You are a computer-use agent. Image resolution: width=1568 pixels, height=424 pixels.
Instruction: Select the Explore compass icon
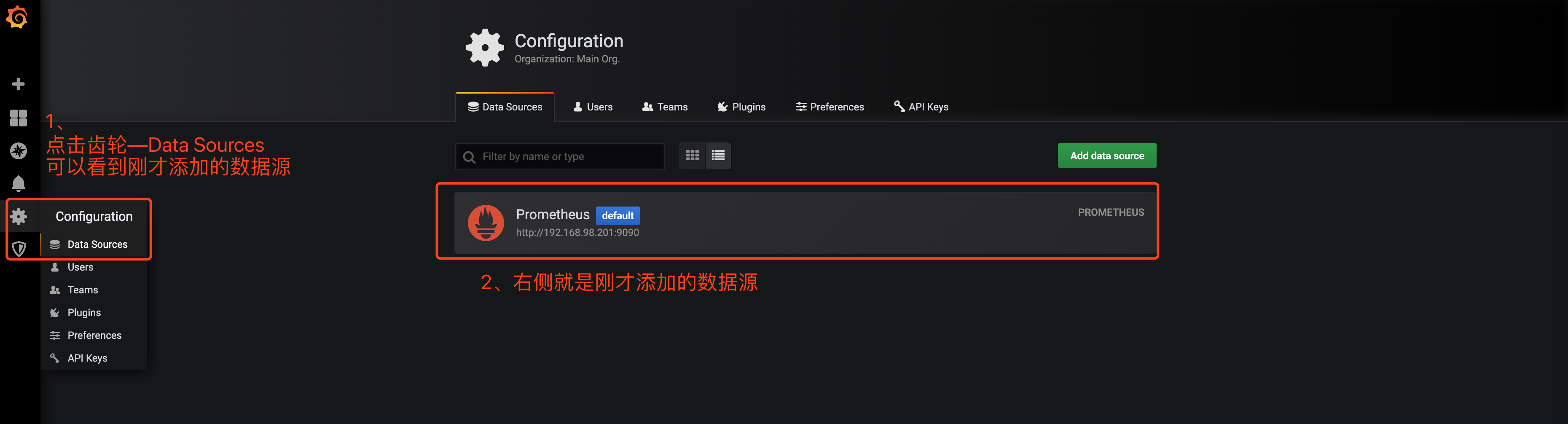[18, 151]
